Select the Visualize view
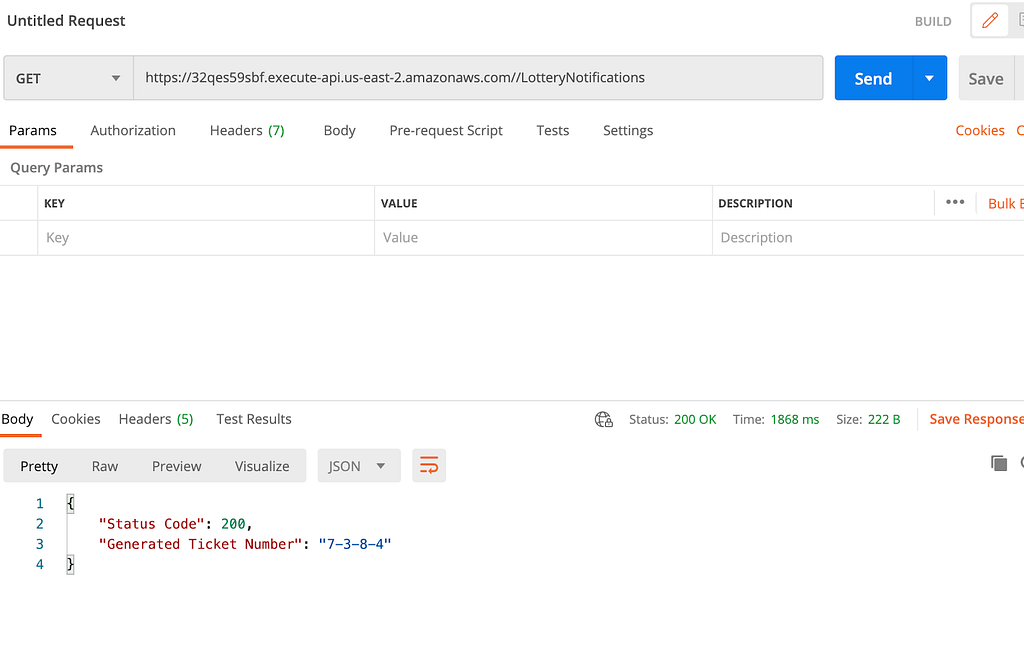Screen dimensions: 1024x665 [262, 466]
